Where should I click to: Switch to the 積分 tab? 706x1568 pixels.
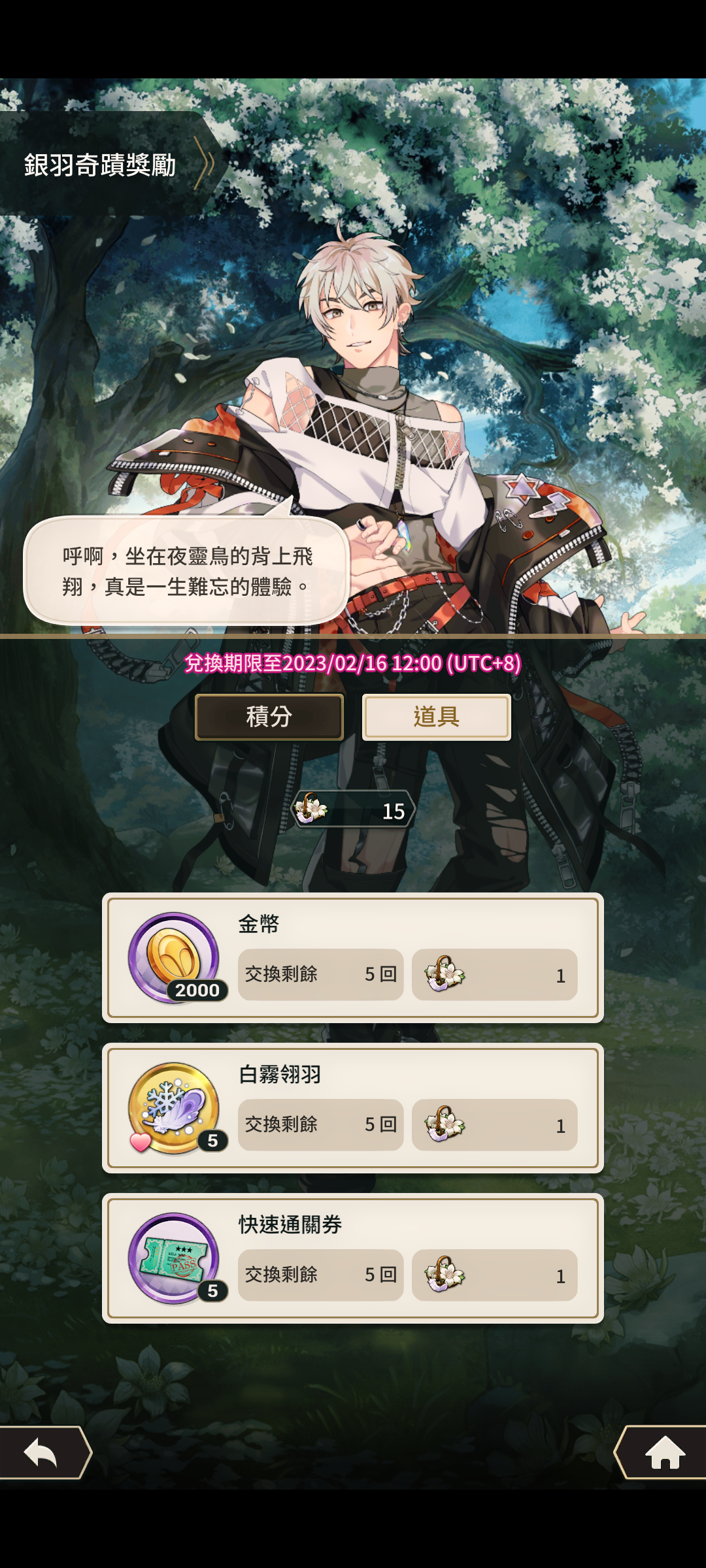coord(269,717)
